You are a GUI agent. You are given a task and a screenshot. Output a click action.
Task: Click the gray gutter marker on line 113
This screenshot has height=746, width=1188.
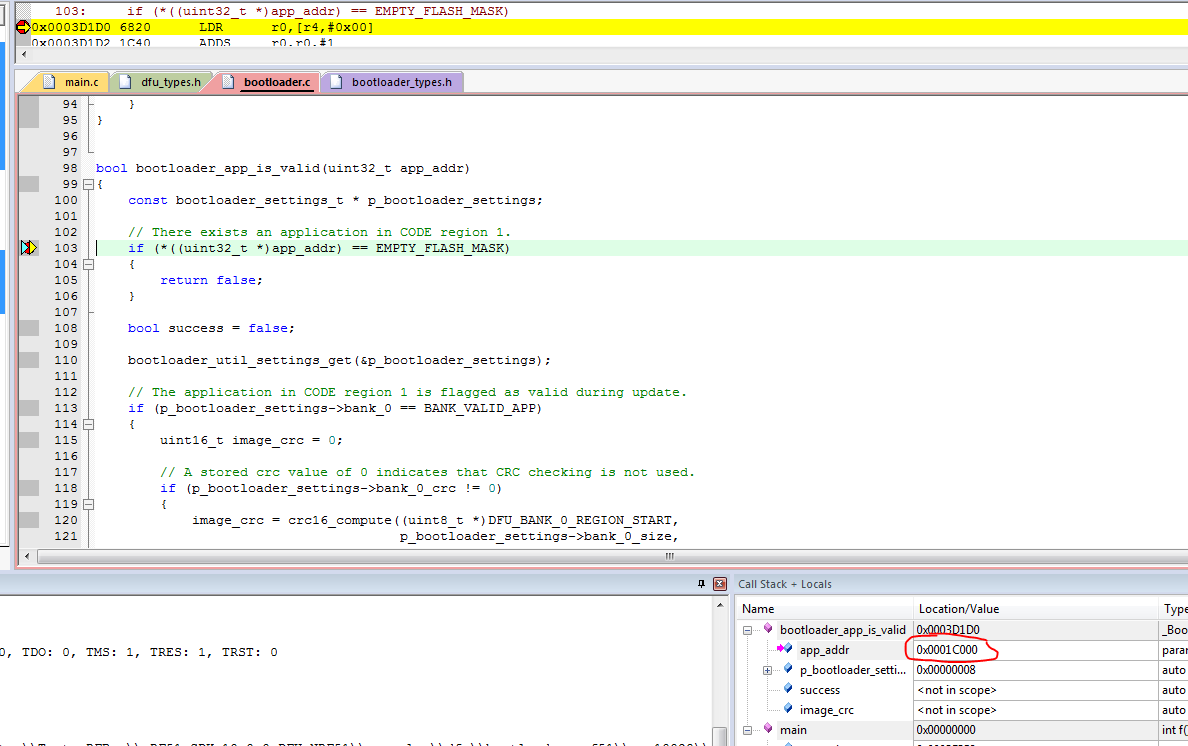[x=29, y=408]
